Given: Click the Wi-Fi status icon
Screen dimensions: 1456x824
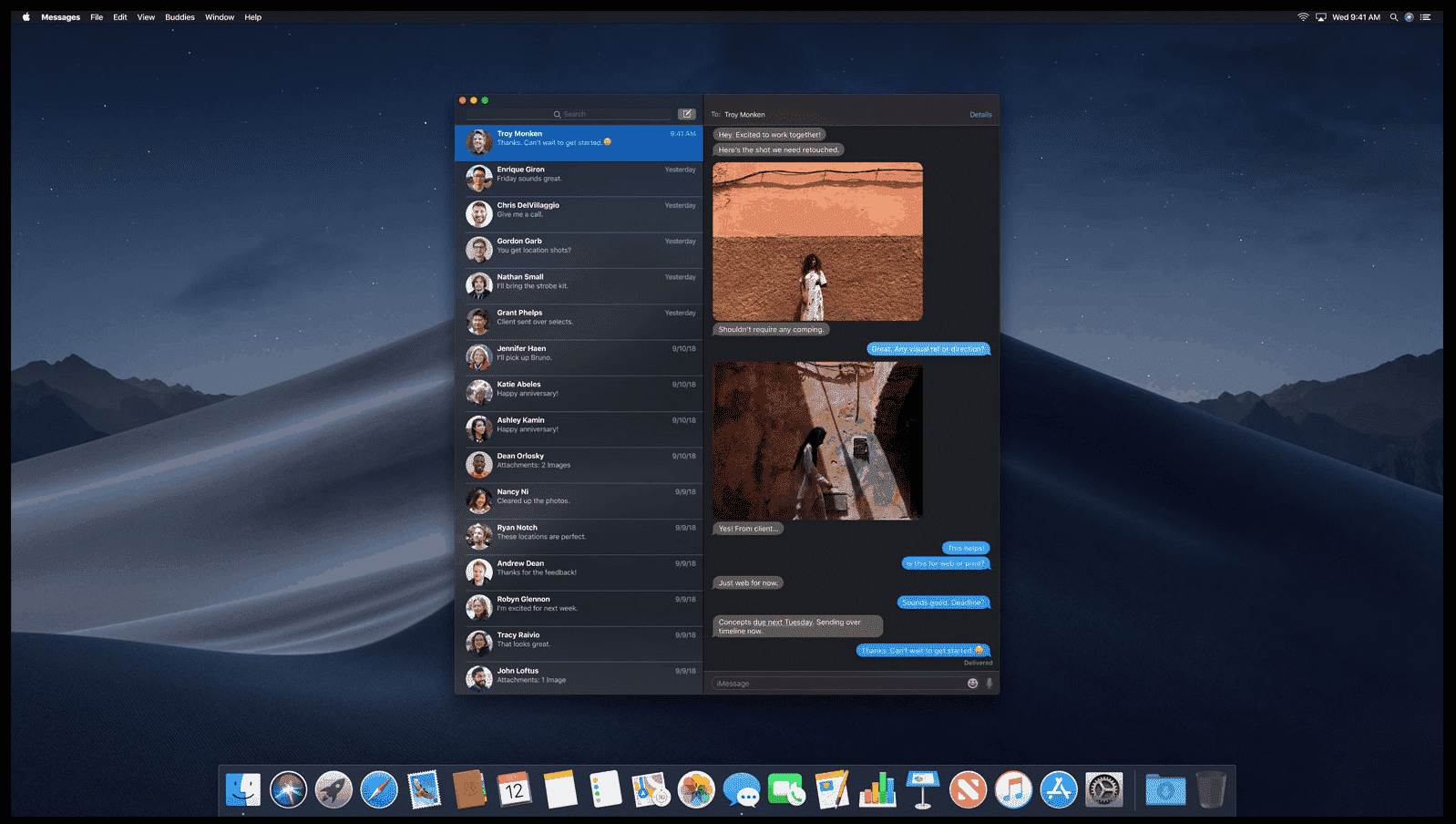Looking at the screenshot, I should click(1303, 17).
